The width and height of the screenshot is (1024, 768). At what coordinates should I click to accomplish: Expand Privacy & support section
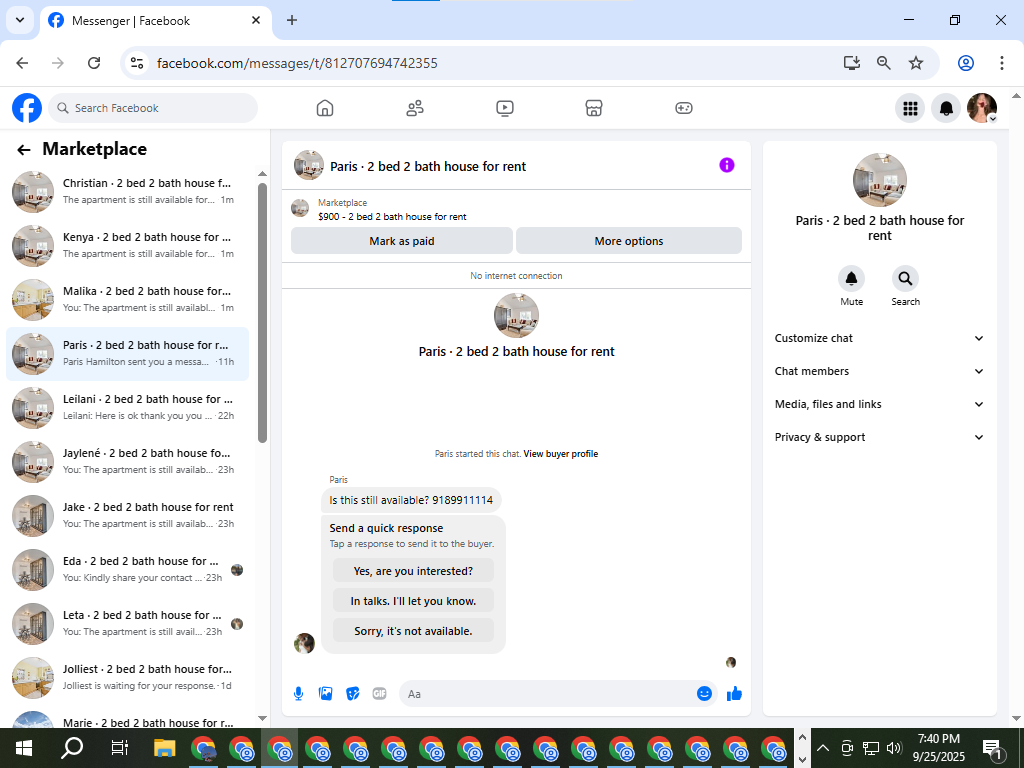click(879, 438)
